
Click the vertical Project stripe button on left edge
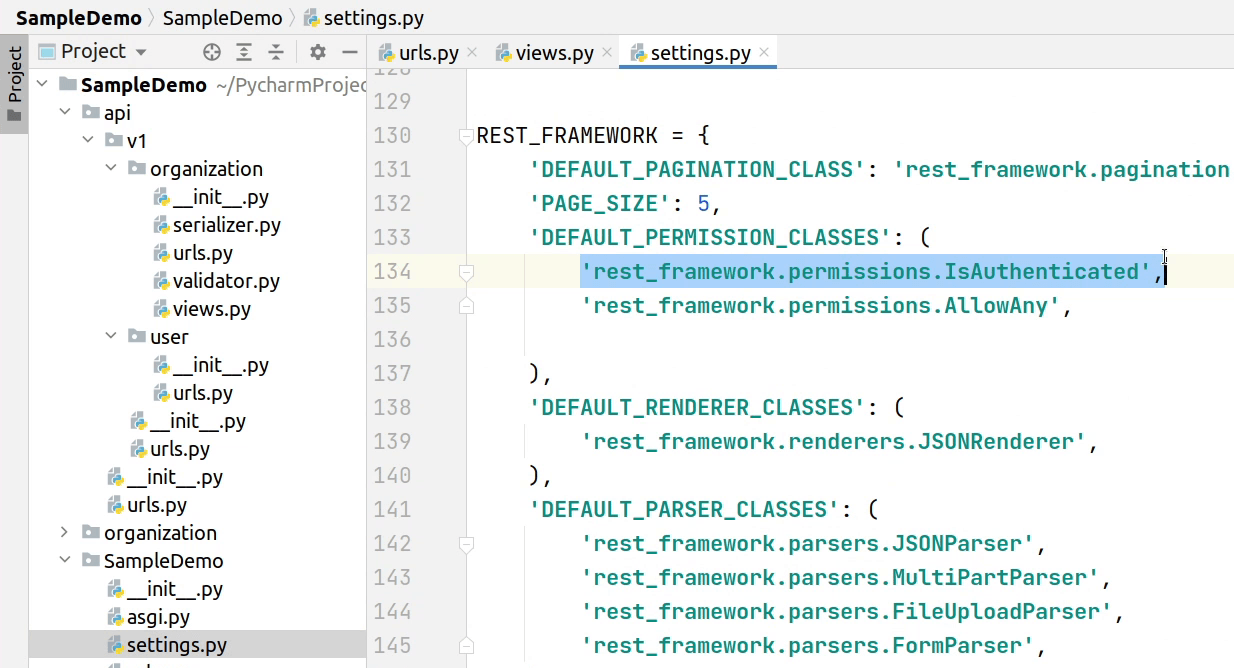(13, 70)
